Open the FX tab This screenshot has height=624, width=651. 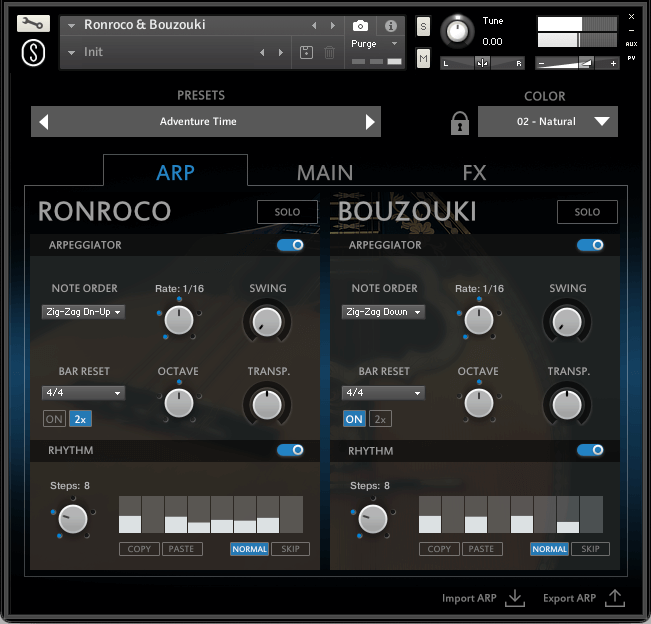(474, 172)
